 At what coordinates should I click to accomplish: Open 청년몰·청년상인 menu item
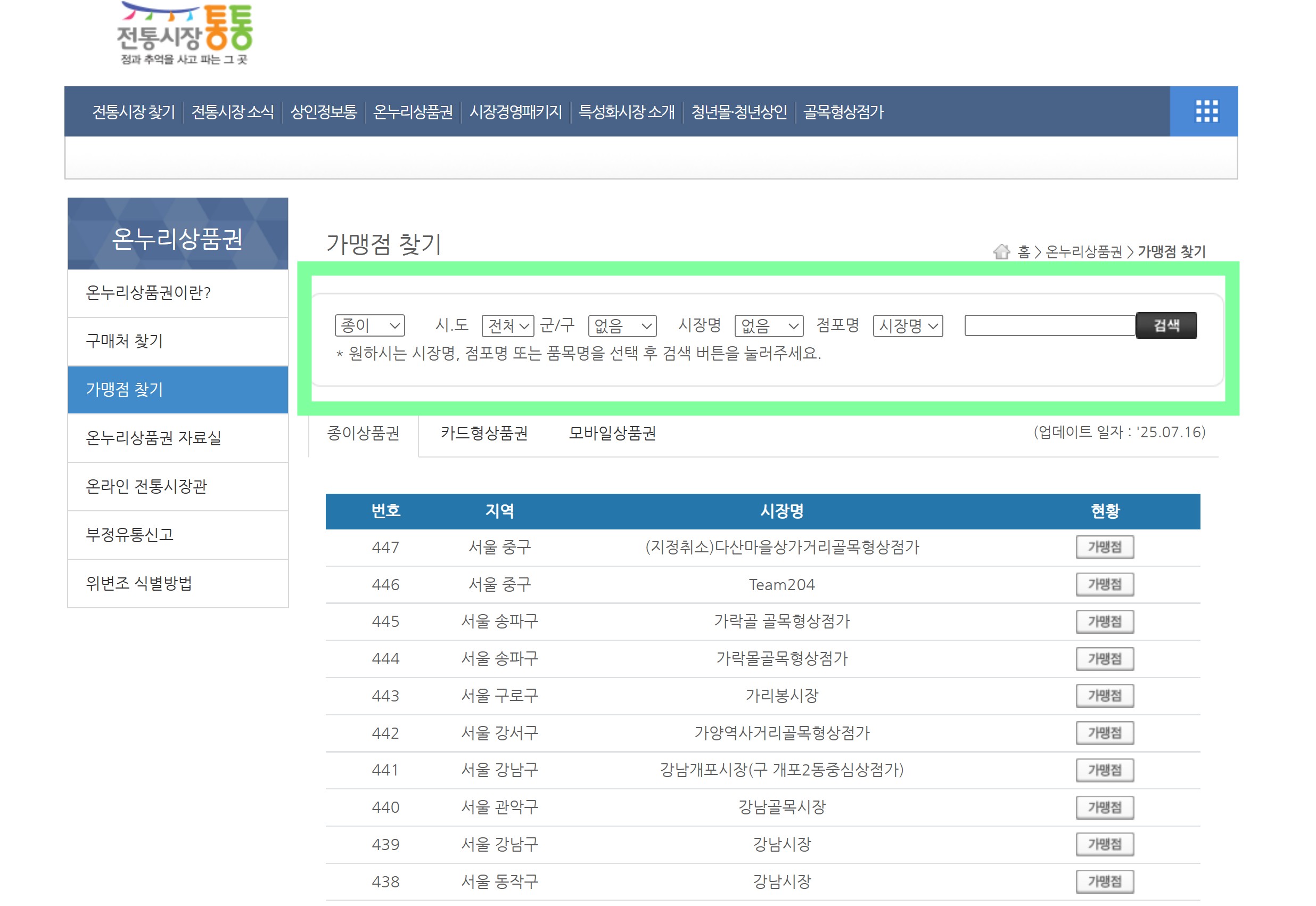tap(738, 112)
